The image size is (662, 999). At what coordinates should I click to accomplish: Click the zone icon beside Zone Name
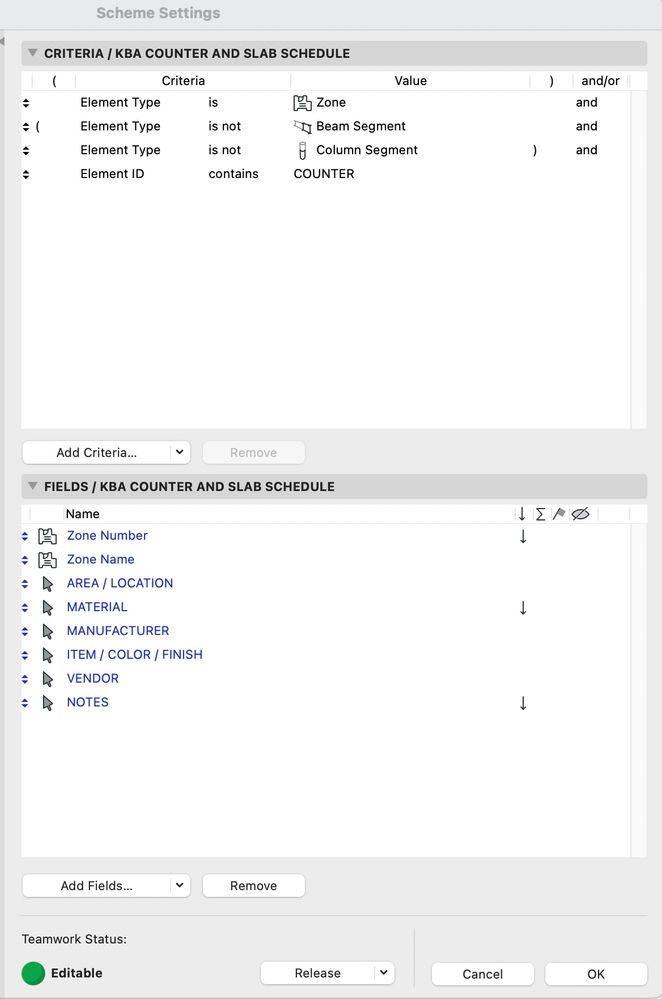point(47,560)
